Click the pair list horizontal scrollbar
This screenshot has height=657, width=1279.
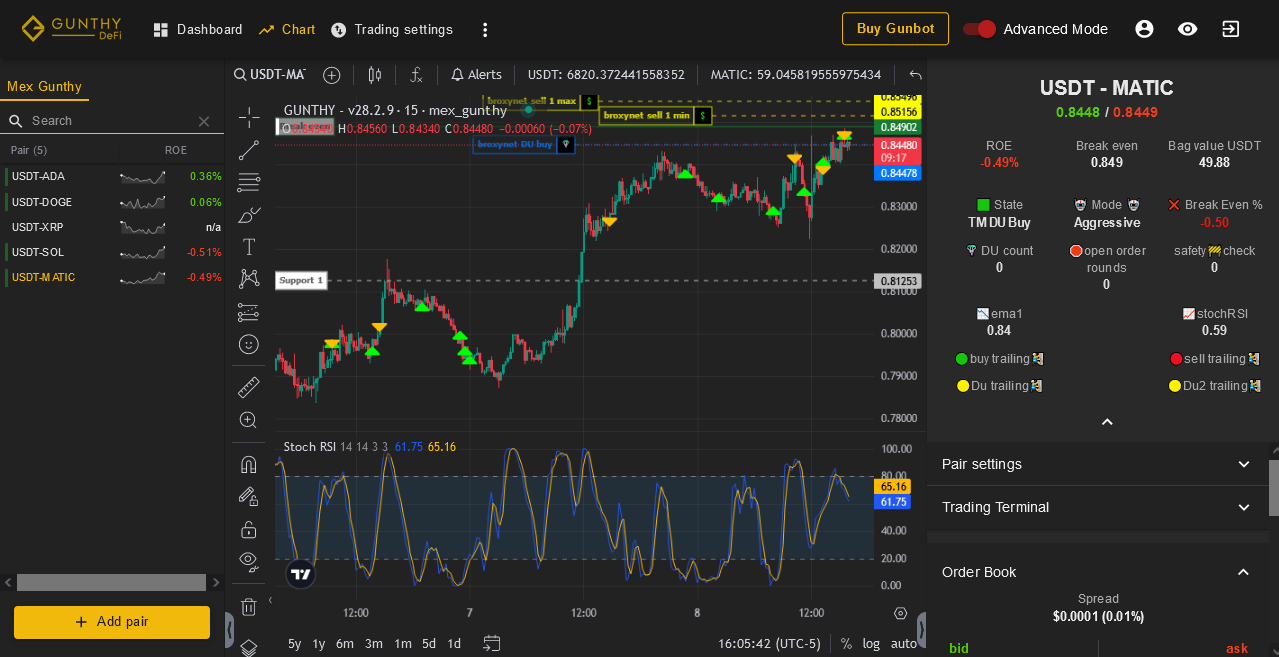coord(112,582)
